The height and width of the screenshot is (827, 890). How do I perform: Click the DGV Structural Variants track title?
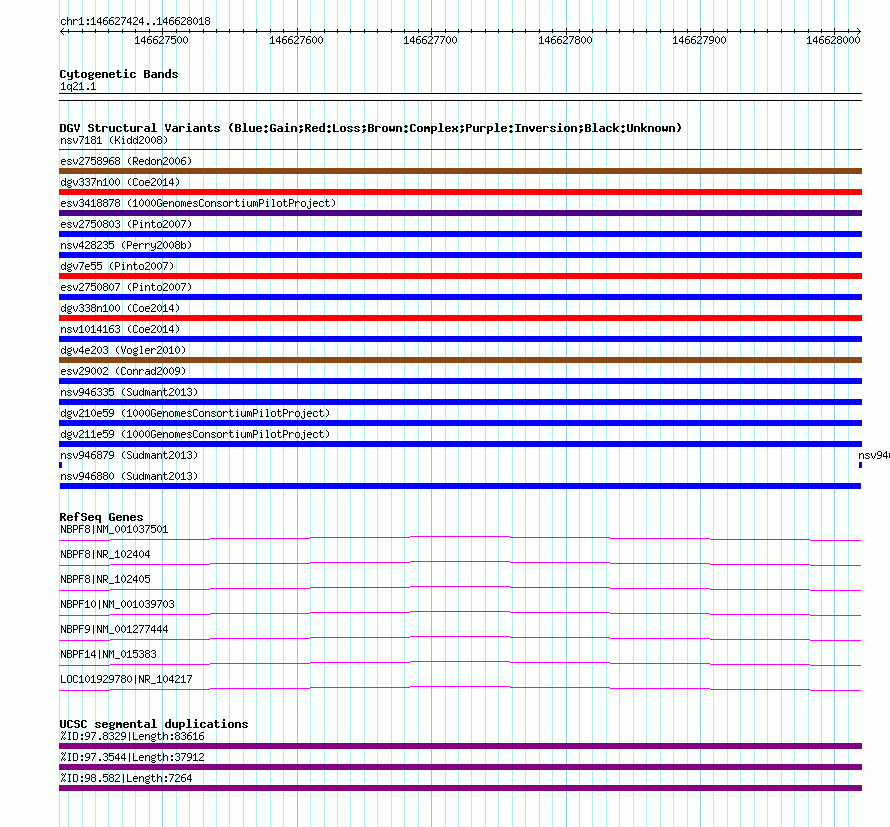(x=371, y=128)
